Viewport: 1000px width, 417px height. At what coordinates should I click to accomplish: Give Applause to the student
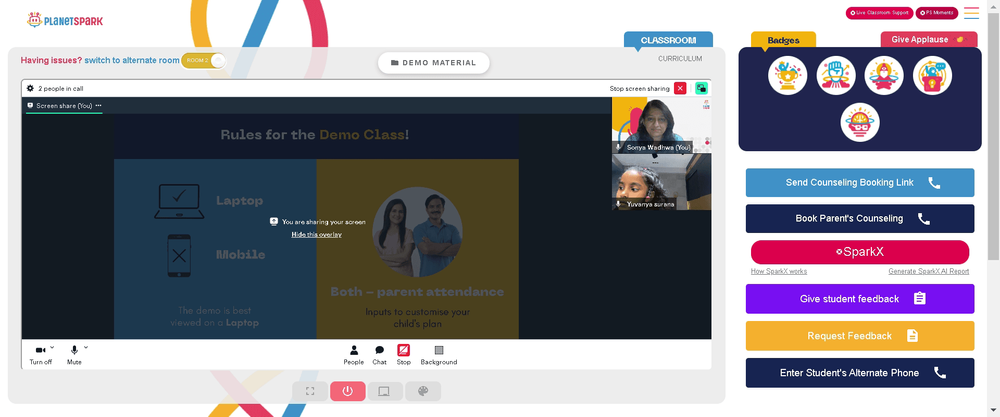[x=929, y=40]
